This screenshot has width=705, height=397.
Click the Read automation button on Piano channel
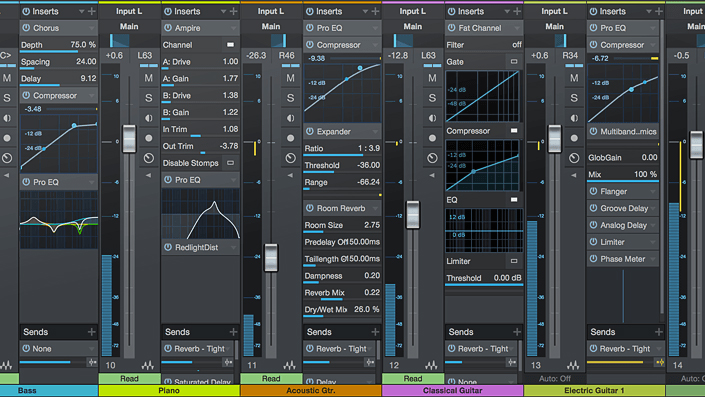(x=129, y=379)
